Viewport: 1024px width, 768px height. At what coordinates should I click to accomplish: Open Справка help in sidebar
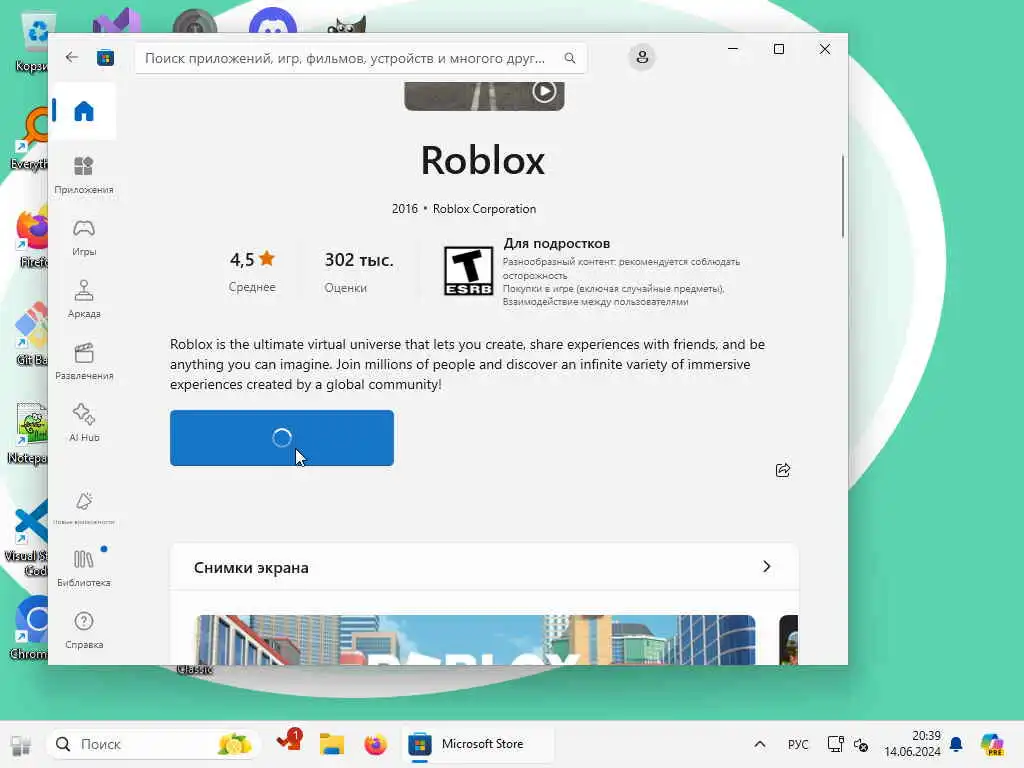[x=84, y=630]
